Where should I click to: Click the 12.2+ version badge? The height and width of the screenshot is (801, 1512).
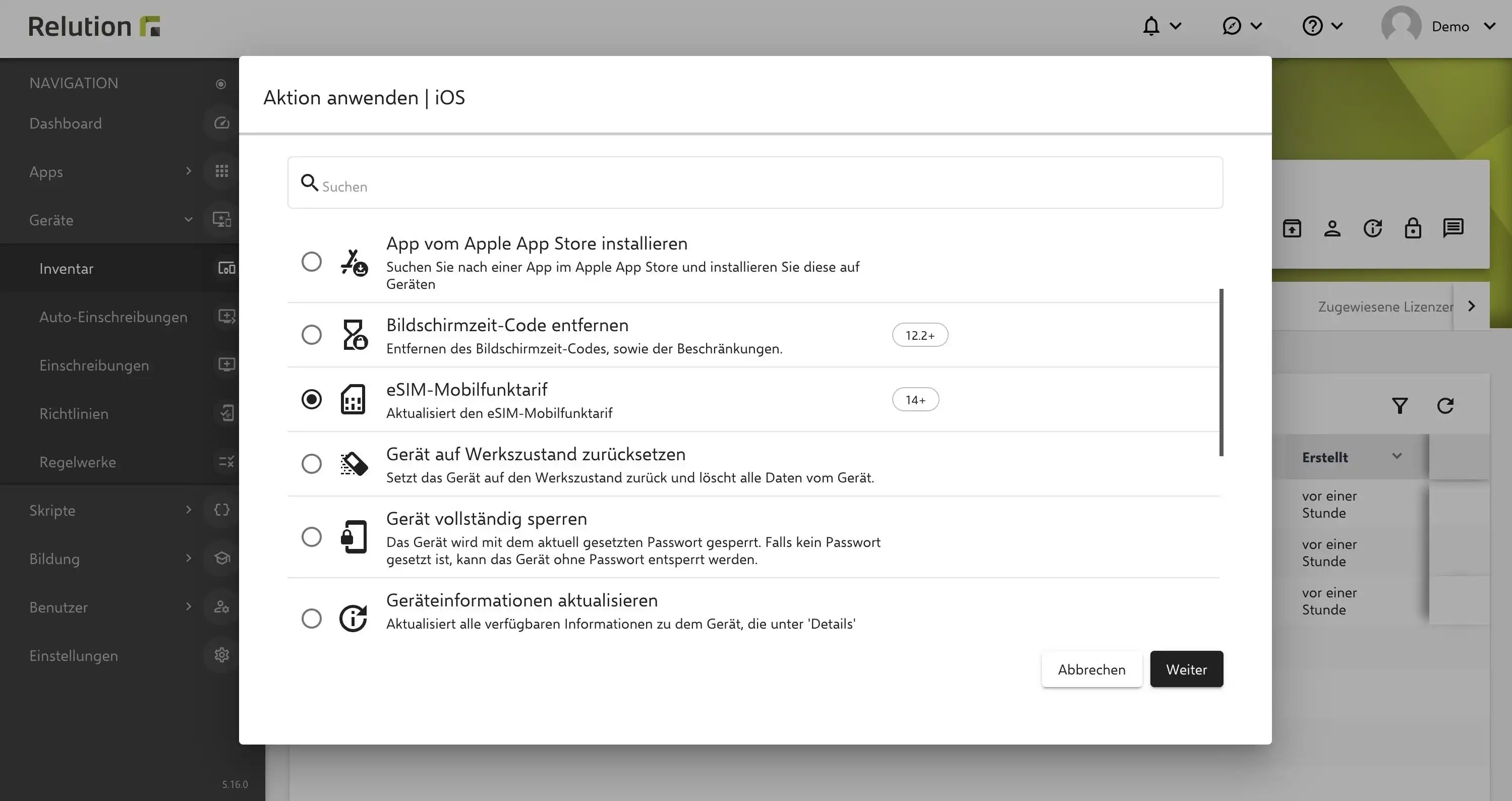click(920, 335)
